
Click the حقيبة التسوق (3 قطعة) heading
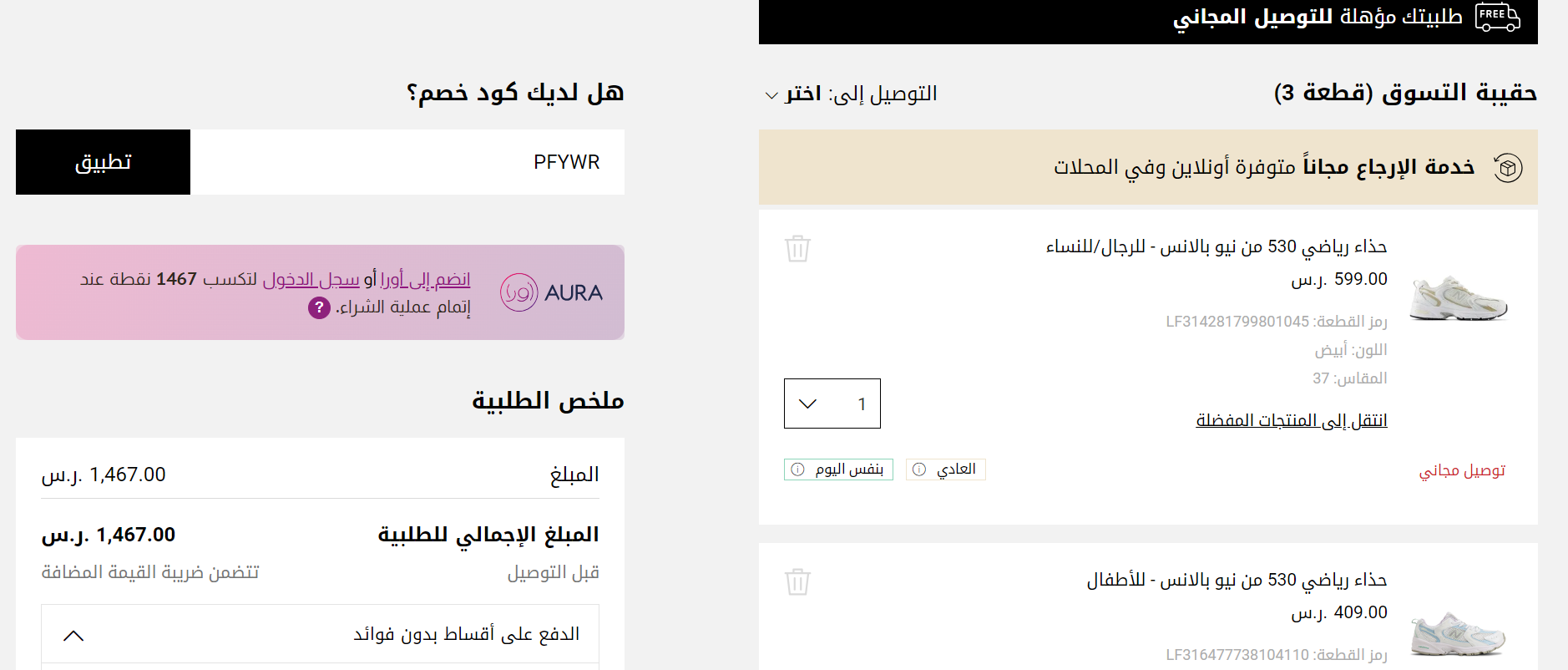[1406, 93]
